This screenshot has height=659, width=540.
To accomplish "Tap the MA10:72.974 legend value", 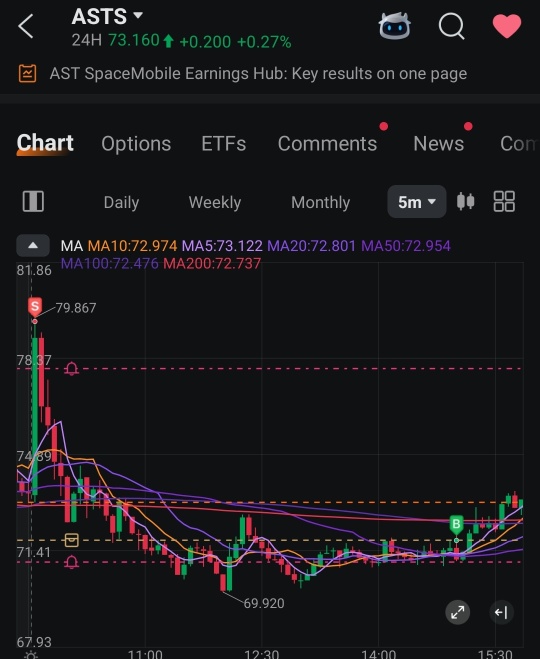I will tap(132, 246).
